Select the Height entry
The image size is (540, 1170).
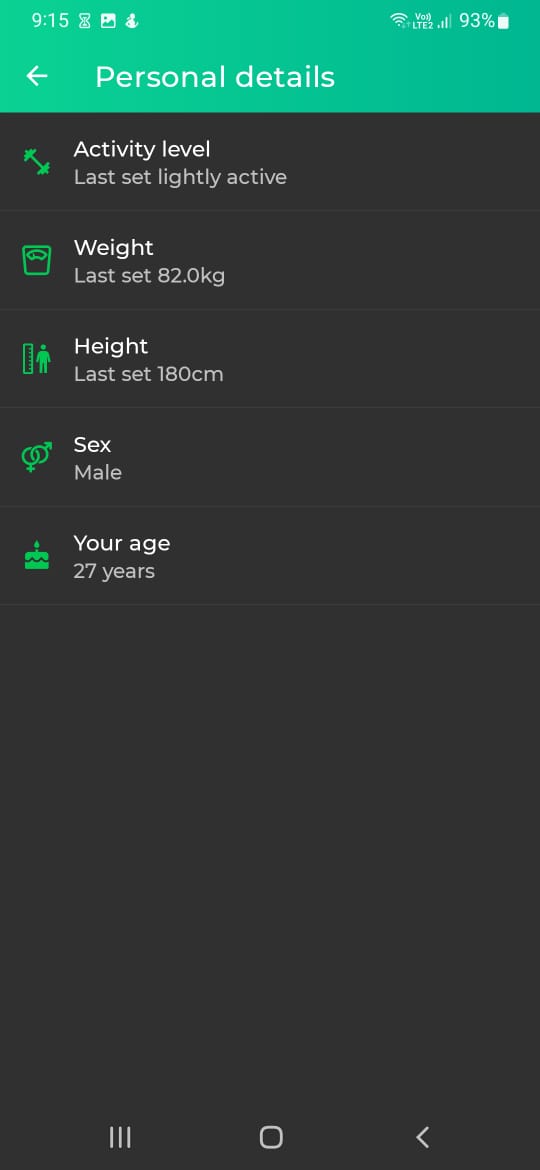pos(270,359)
